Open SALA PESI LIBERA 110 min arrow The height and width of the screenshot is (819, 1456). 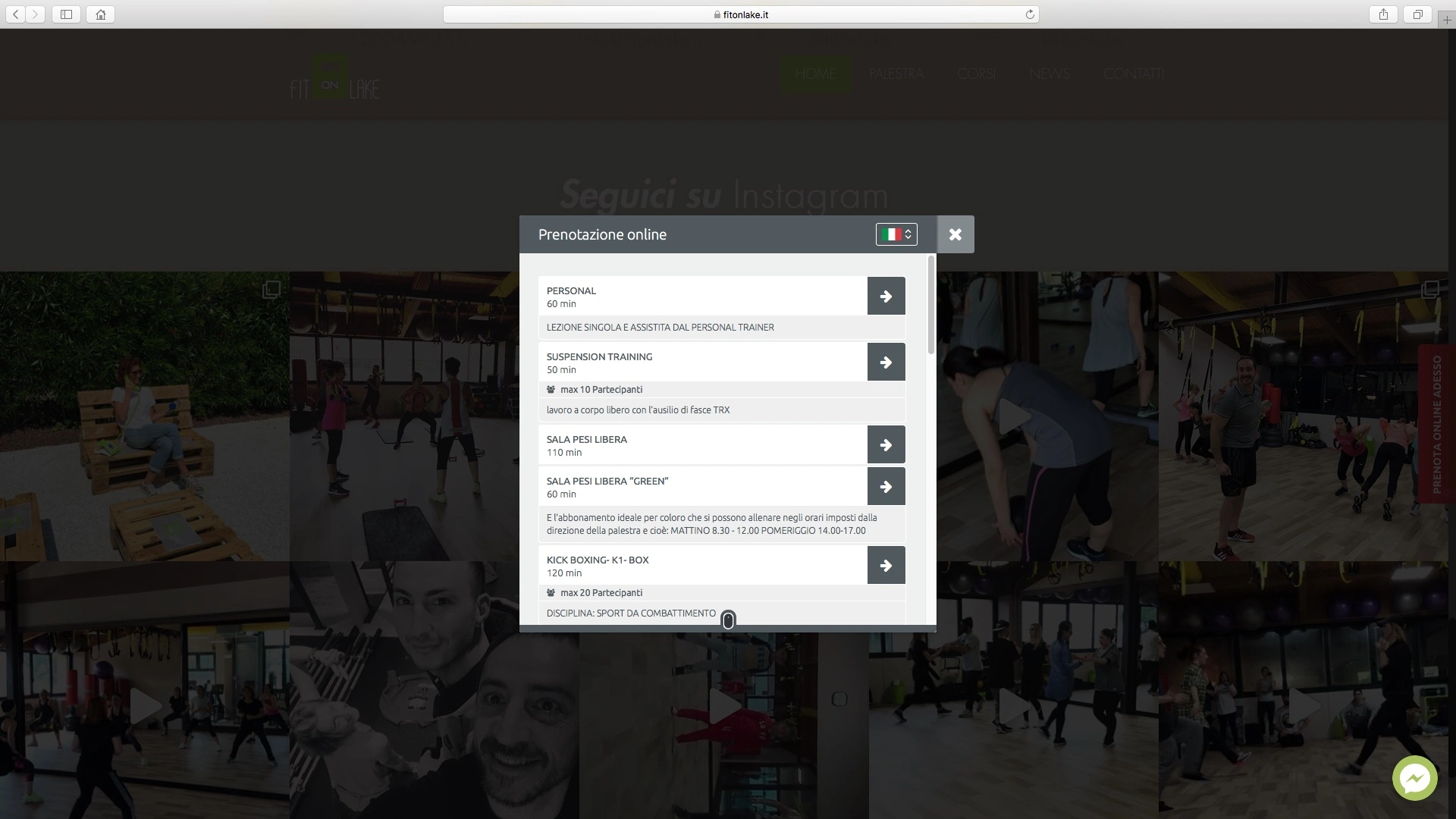(886, 444)
